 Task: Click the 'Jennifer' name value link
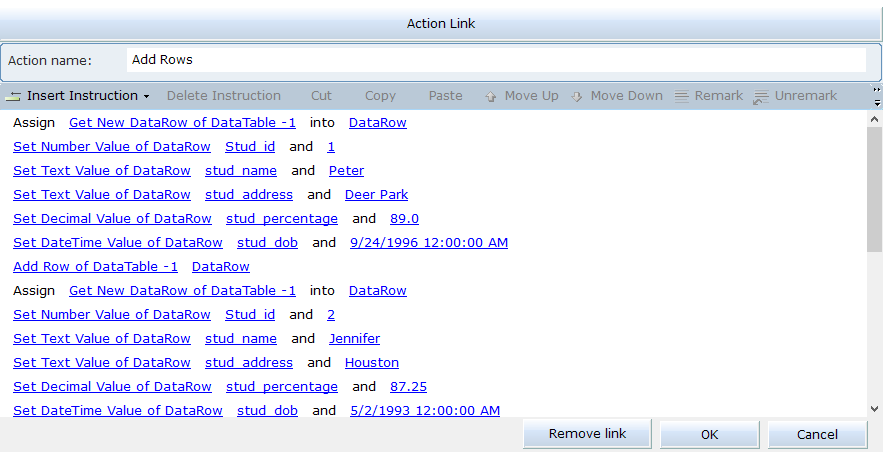point(354,339)
